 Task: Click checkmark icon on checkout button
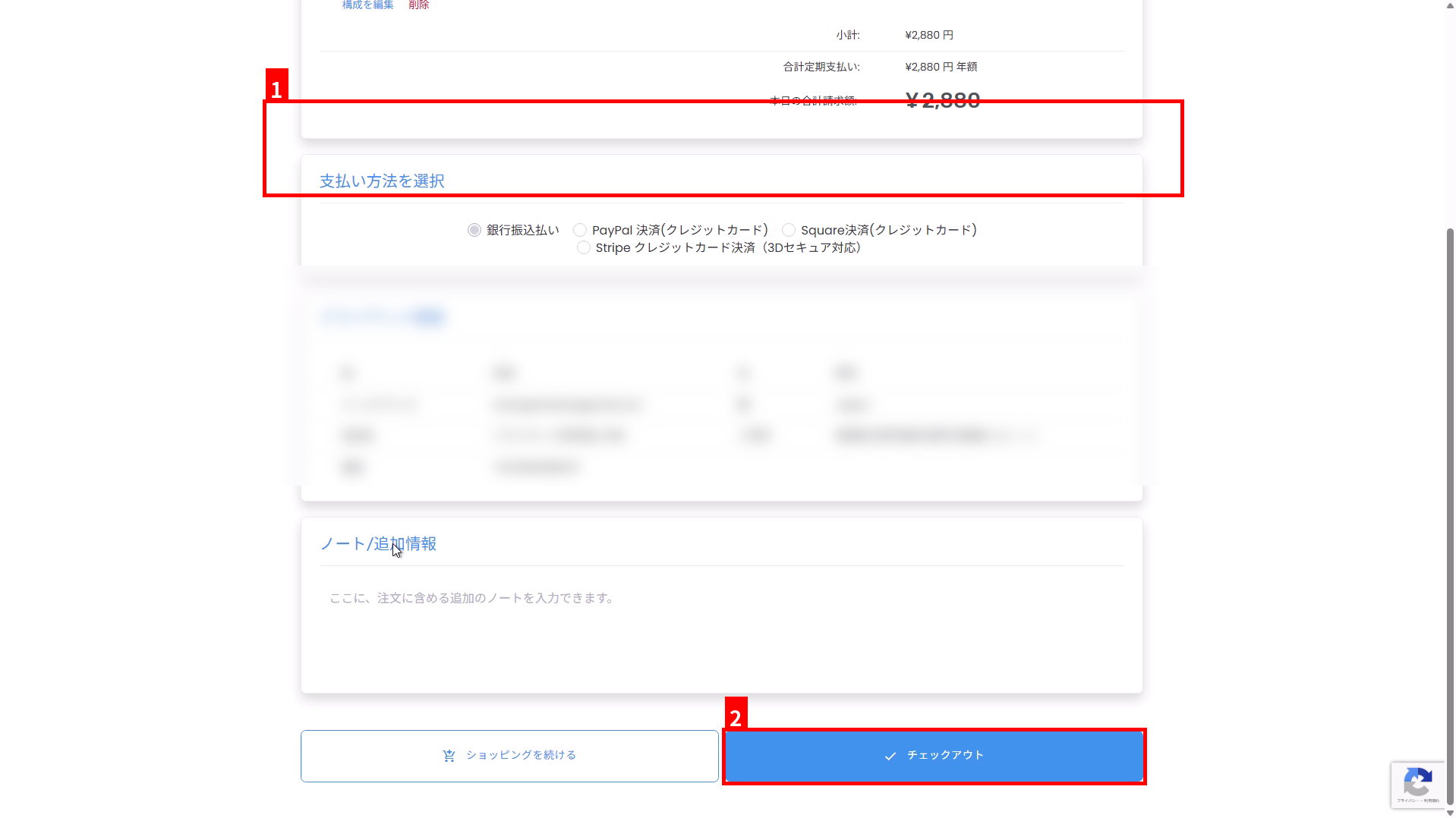[890, 756]
